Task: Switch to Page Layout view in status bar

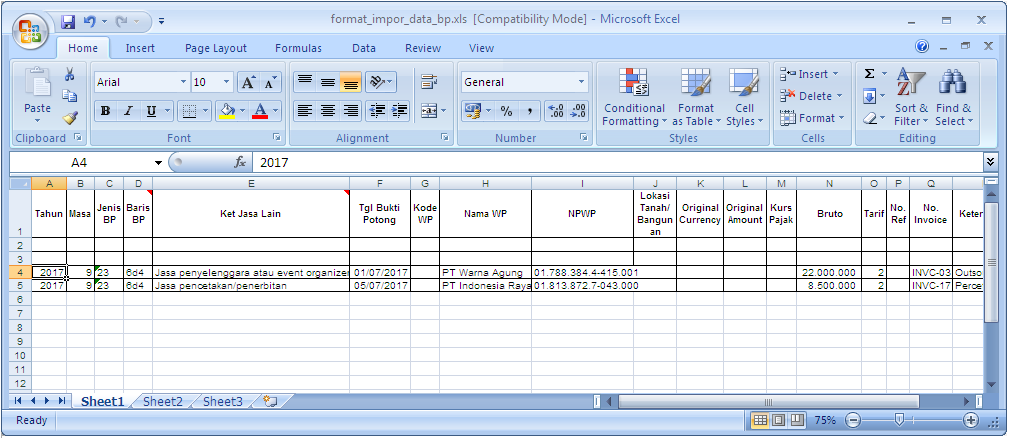Action: [x=779, y=421]
